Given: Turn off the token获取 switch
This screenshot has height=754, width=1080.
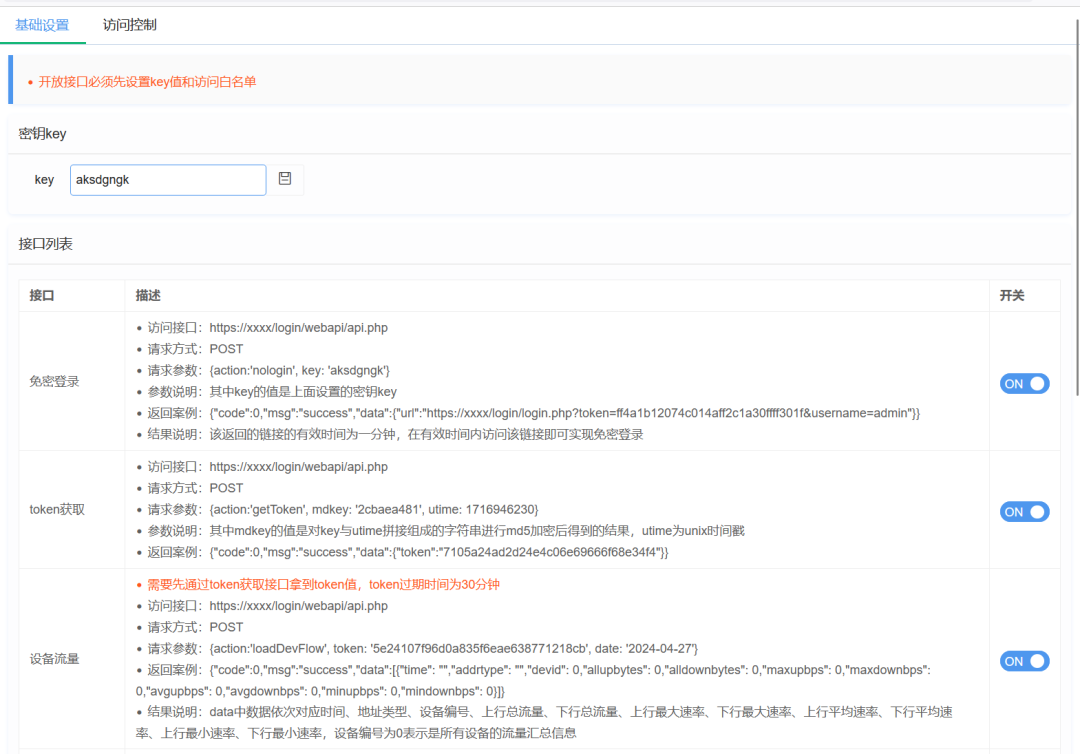Looking at the screenshot, I should click(x=1024, y=512).
